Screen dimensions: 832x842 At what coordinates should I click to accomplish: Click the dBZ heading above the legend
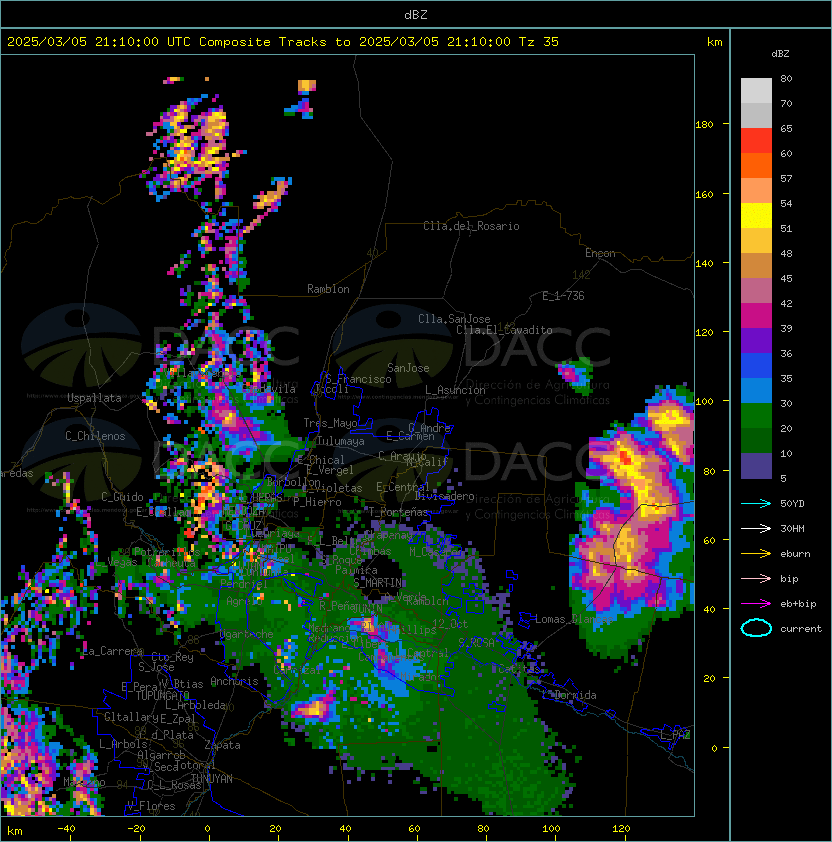(780, 54)
